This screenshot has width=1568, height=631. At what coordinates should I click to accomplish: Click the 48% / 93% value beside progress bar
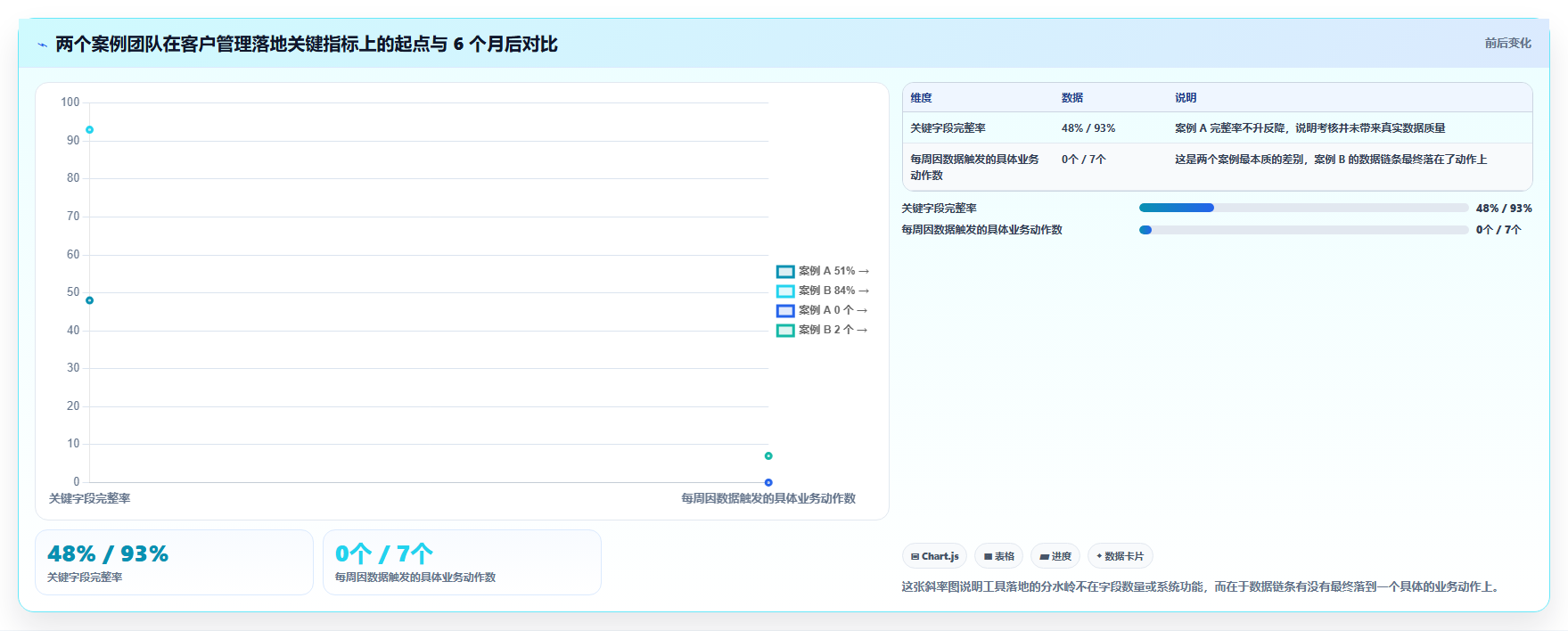point(1504,209)
